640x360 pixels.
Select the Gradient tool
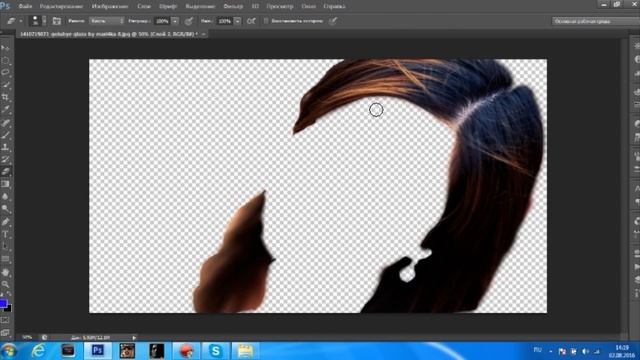5,184
